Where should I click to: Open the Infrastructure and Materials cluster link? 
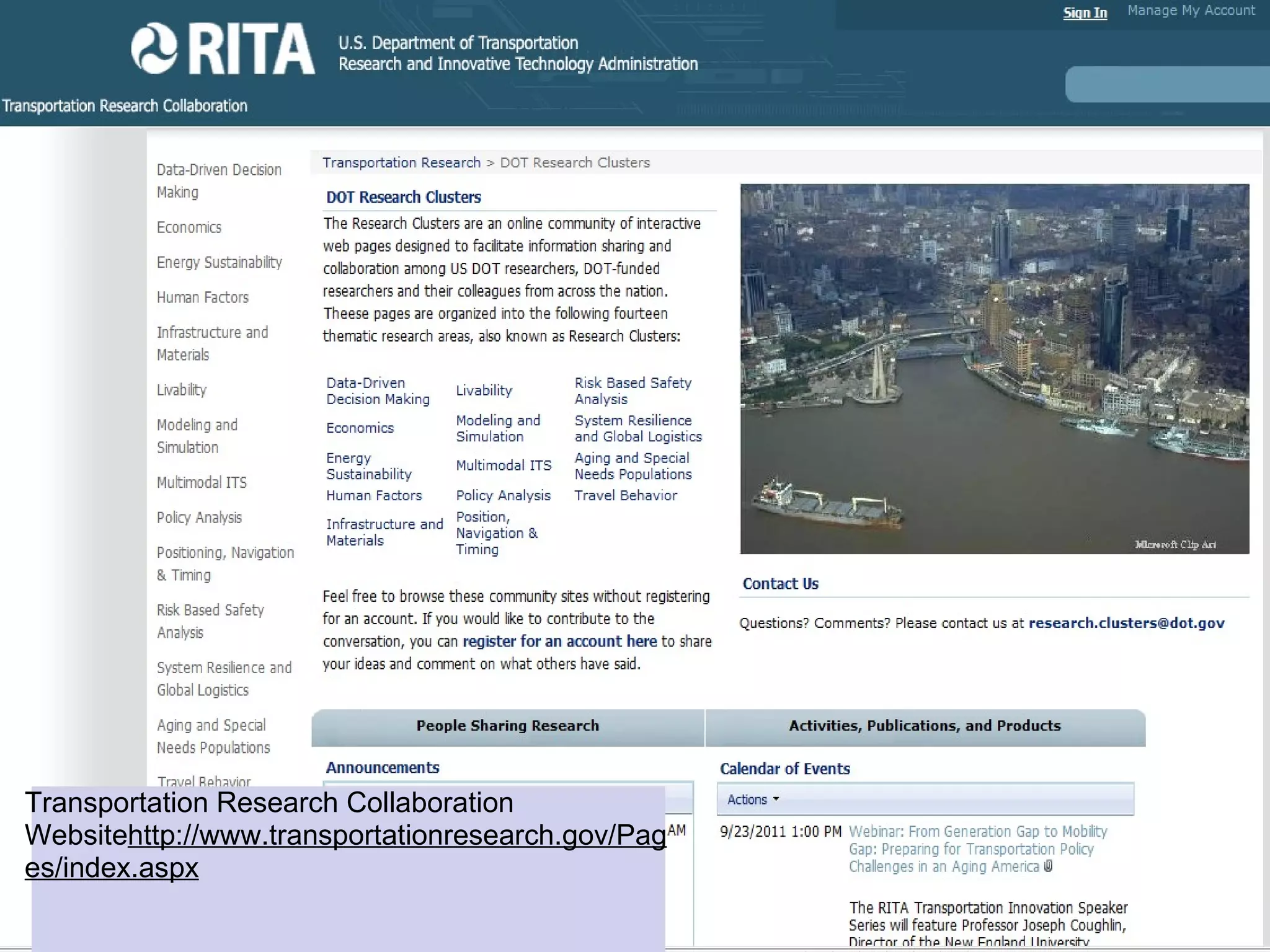[x=384, y=532]
